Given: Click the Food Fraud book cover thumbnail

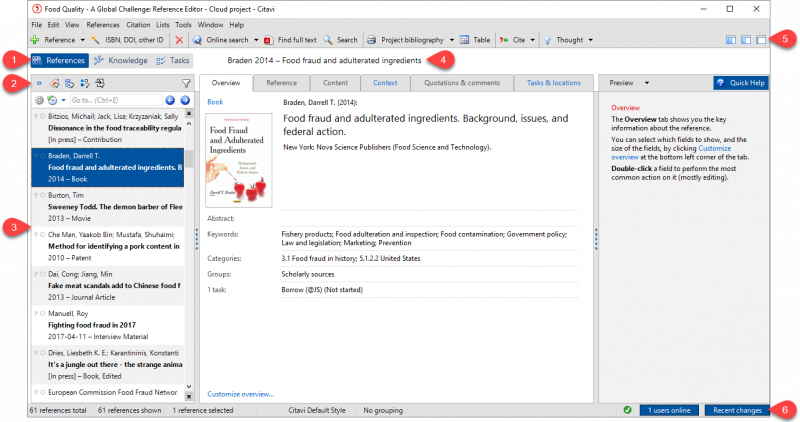Looking at the screenshot, I should pyautogui.click(x=238, y=160).
